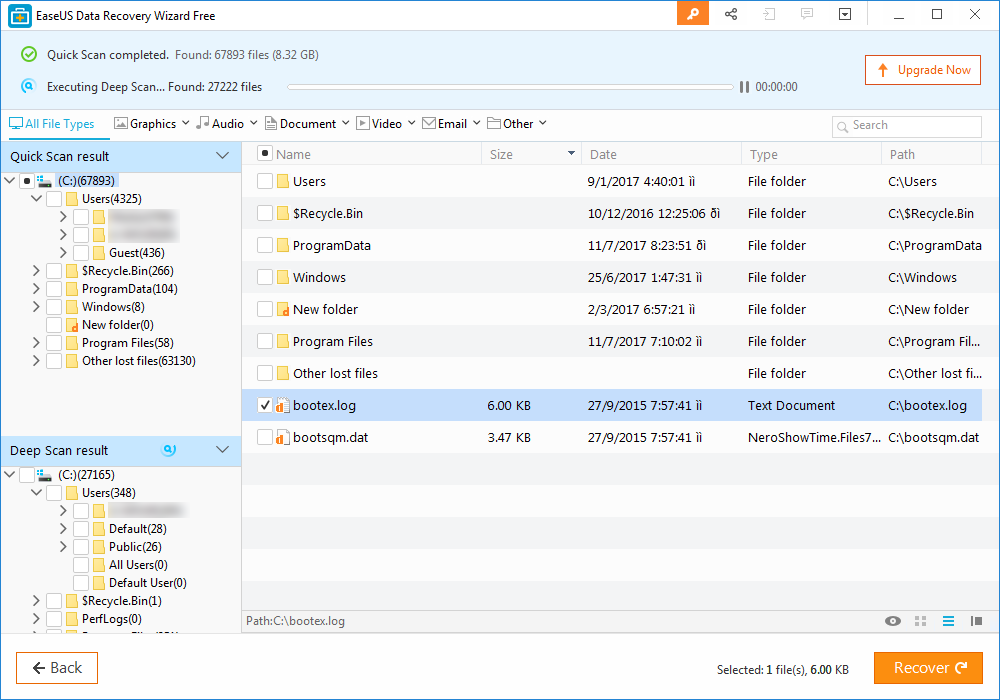Open the title bar dropdown menu icon
The width and height of the screenshot is (1000, 700).
tap(845, 14)
